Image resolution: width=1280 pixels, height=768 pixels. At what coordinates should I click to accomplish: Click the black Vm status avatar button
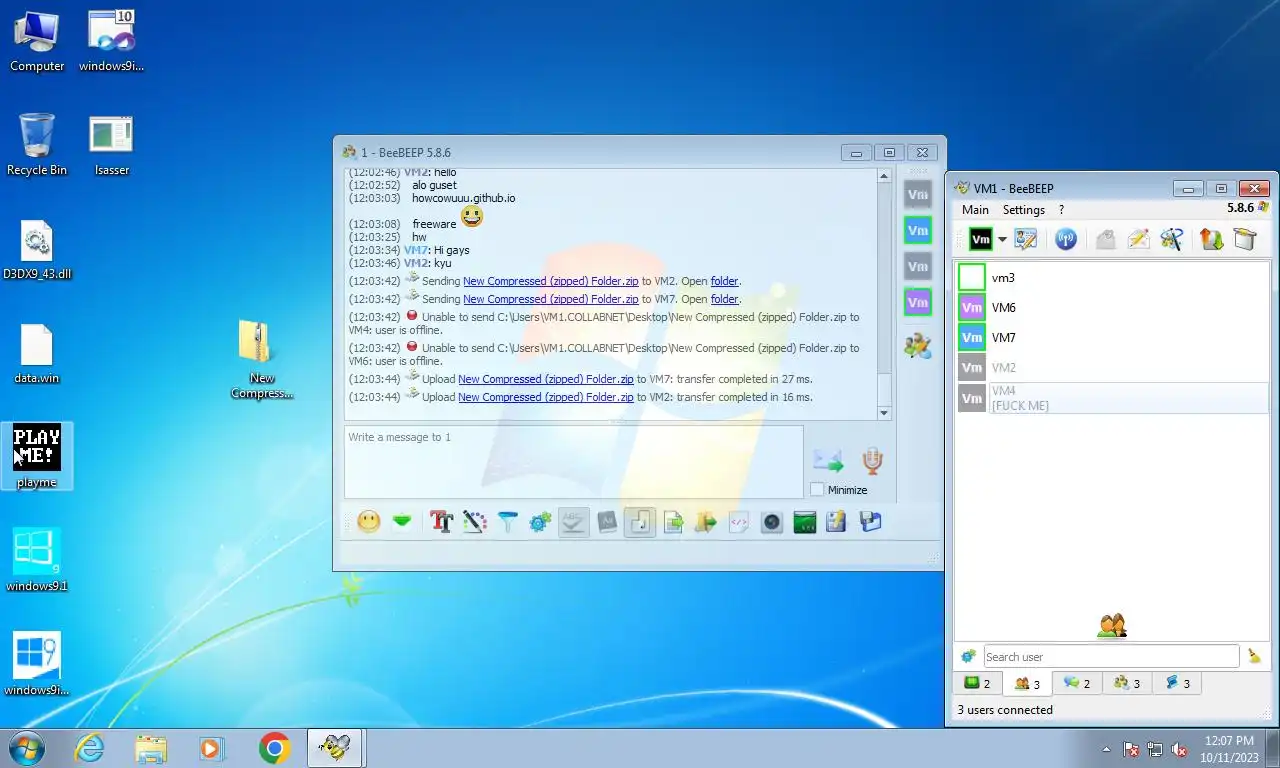click(x=981, y=239)
